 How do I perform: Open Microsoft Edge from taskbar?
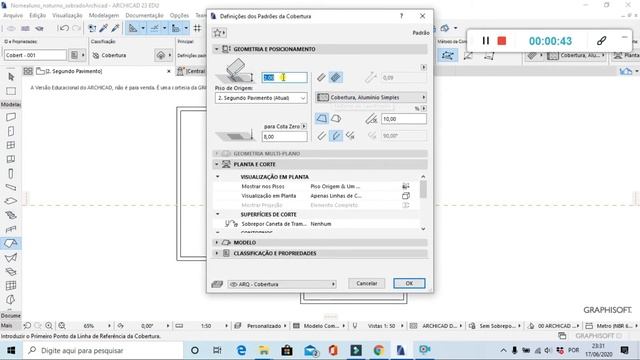point(242,350)
